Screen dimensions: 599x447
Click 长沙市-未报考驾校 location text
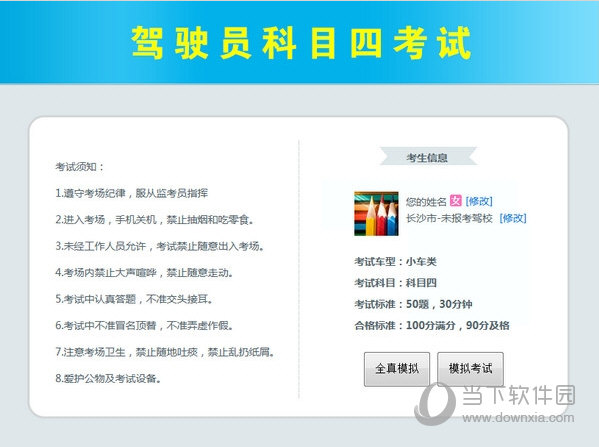[x=449, y=218]
